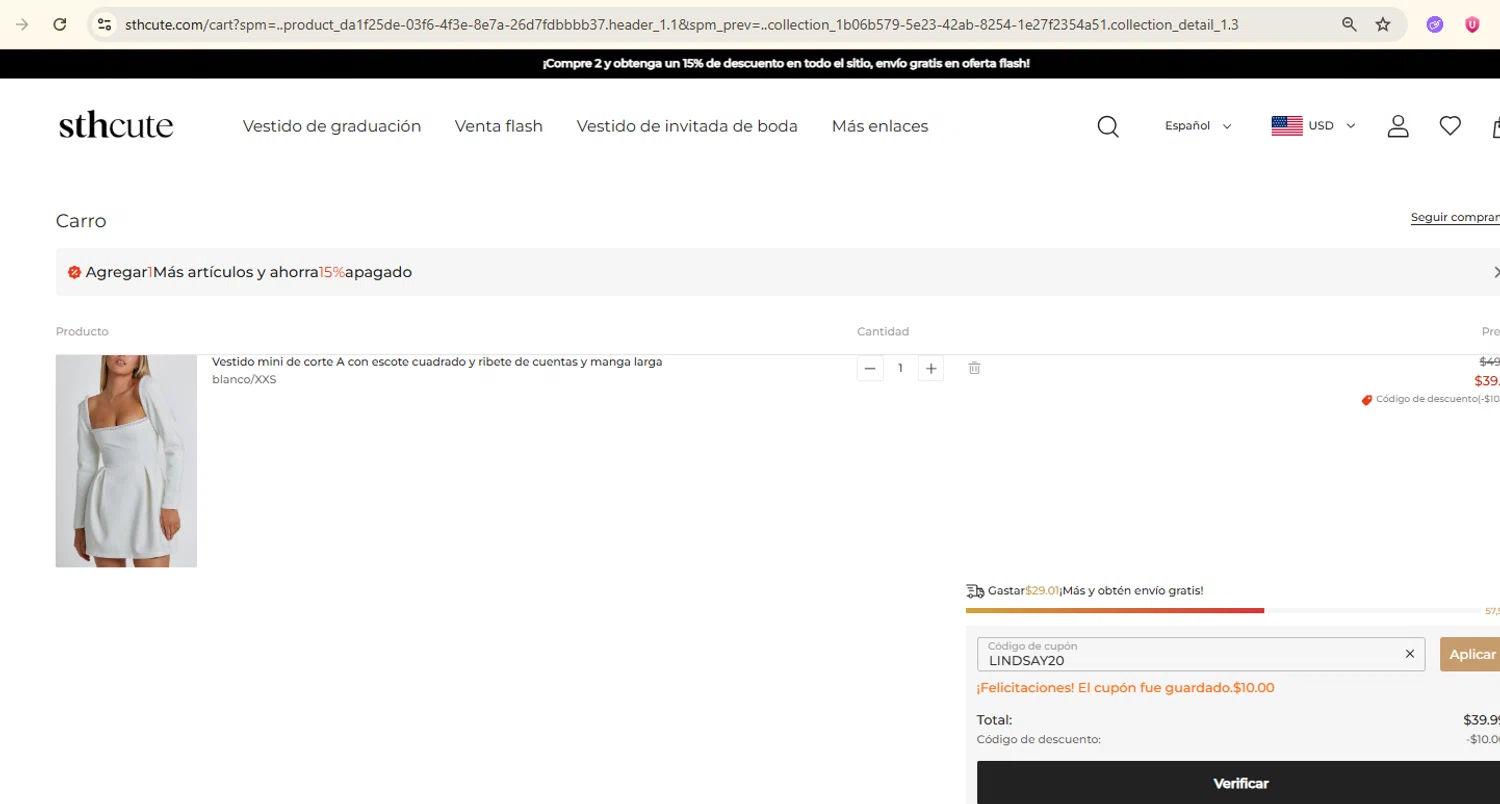Image resolution: width=1500 pixels, height=804 pixels.
Task: Bookmark this page with the star icon
Action: pos(1383,24)
